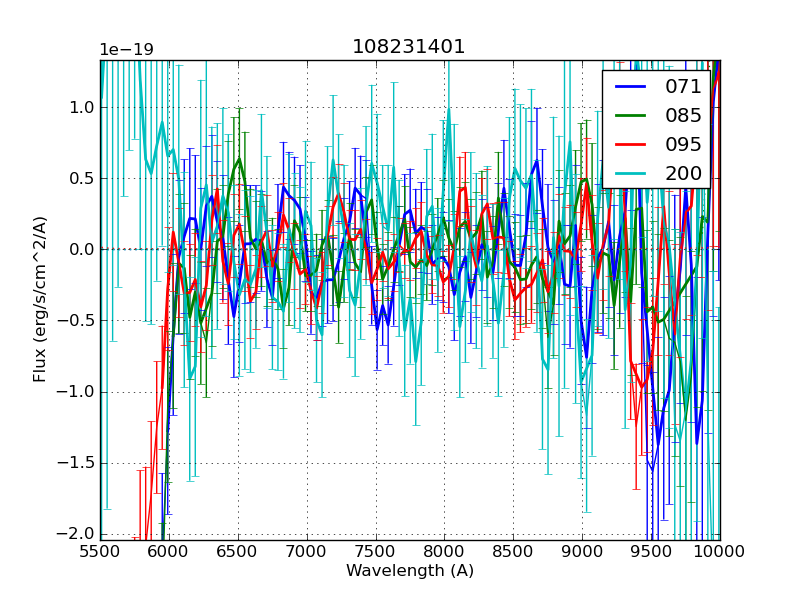Click the −1.0 y-axis tick label
Image resolution: width=800 pixels, height=600 pixels.
(x=78, y=391)
